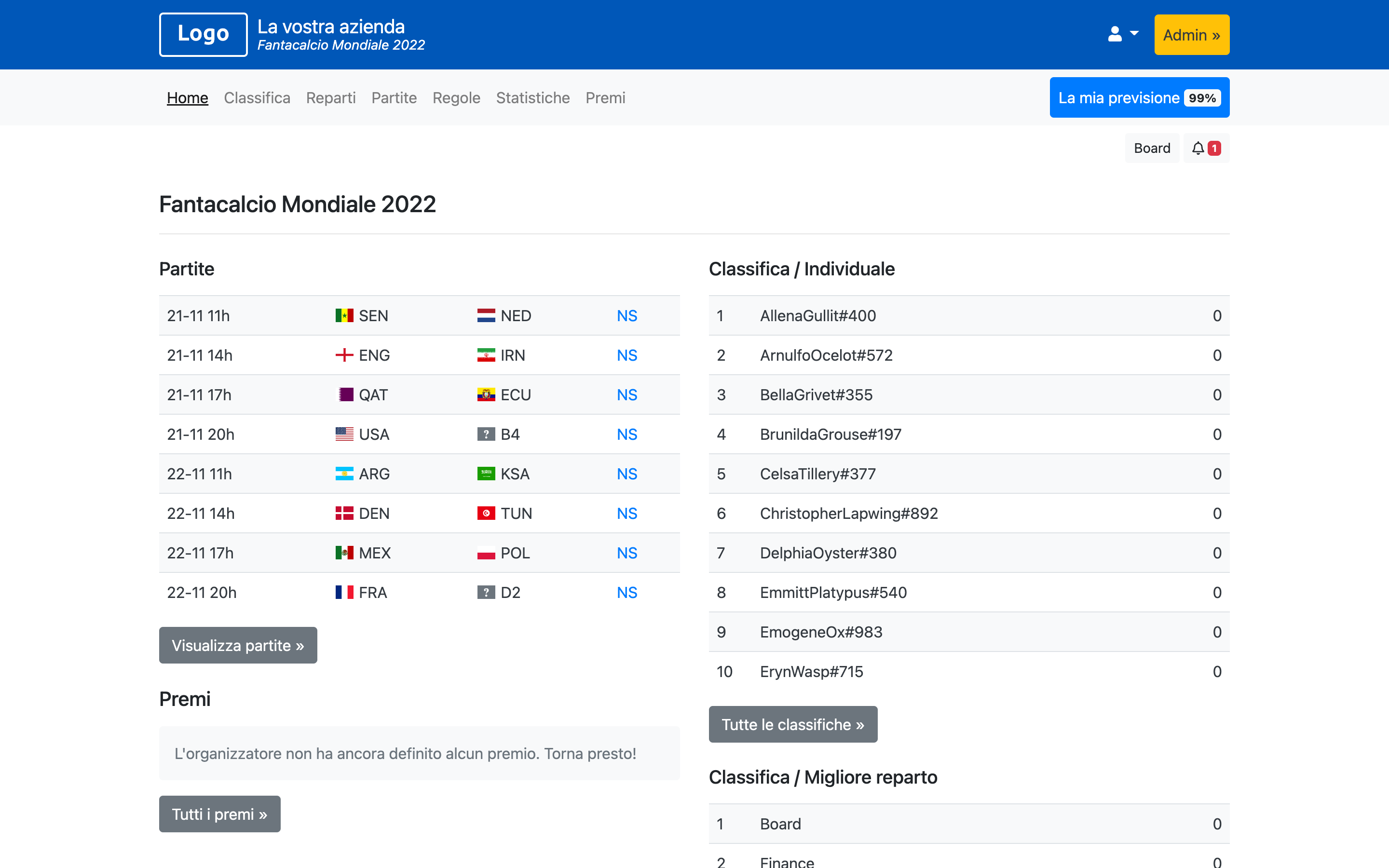The height and width of the screenshot is (868, 1389).
Task: Click the Mexico flag icon
Action: tap(344, 553)
